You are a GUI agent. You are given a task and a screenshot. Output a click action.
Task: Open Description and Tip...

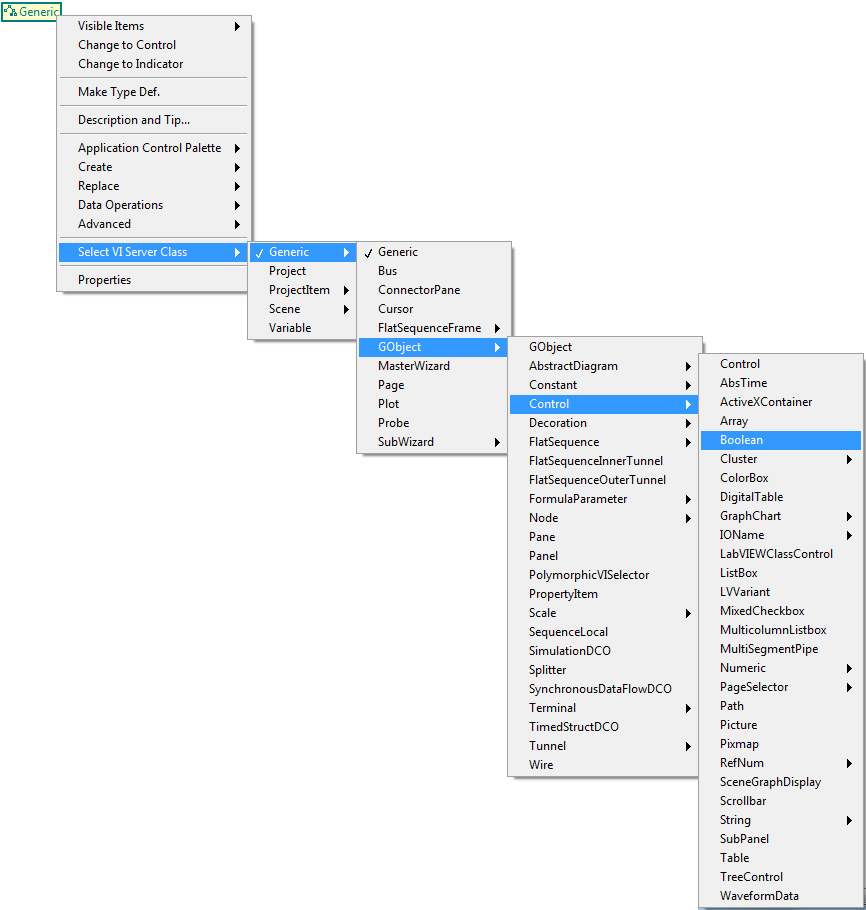click(x=154, y=120)
